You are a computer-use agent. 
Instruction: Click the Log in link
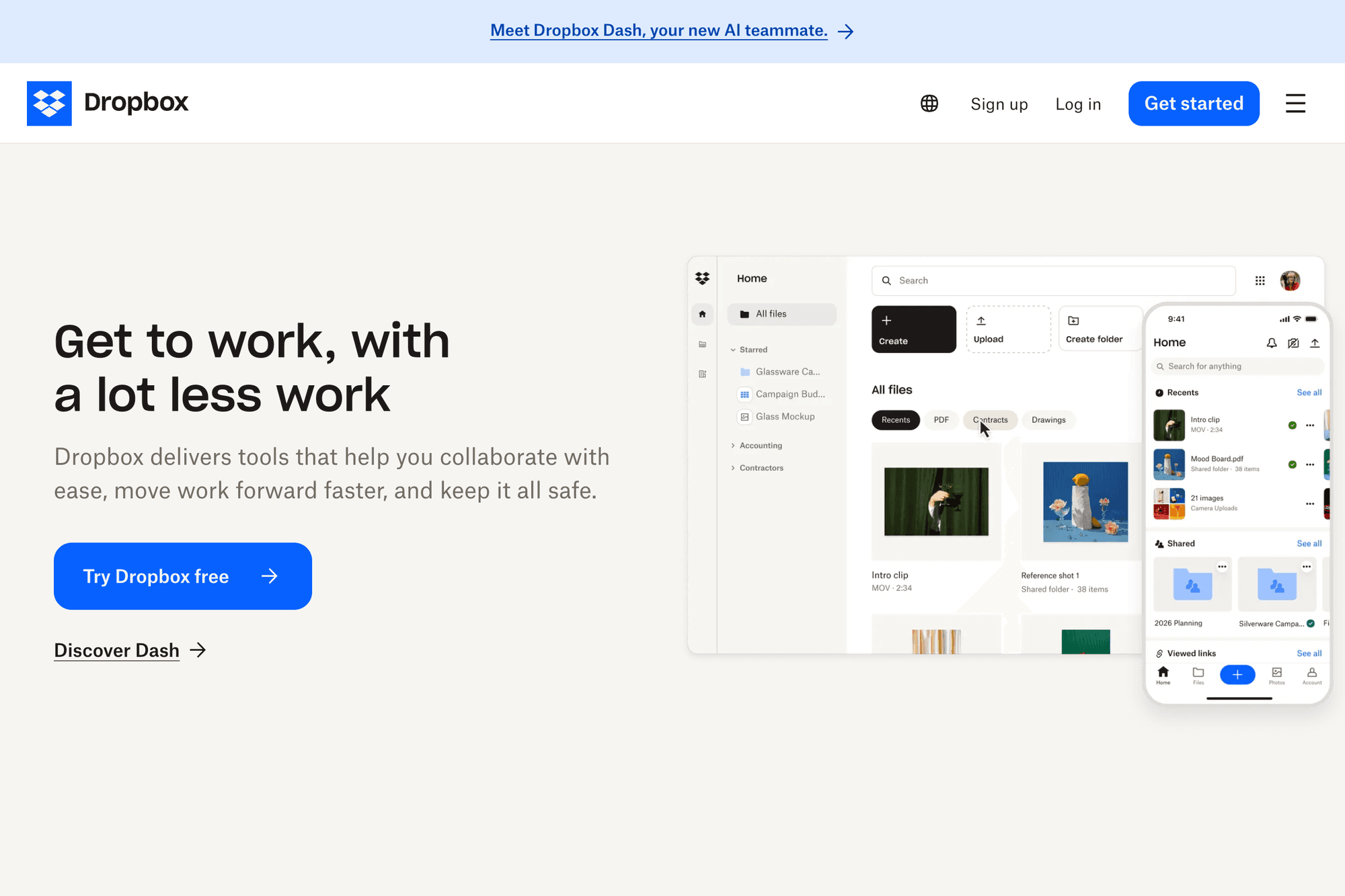tap(1078, 104)
